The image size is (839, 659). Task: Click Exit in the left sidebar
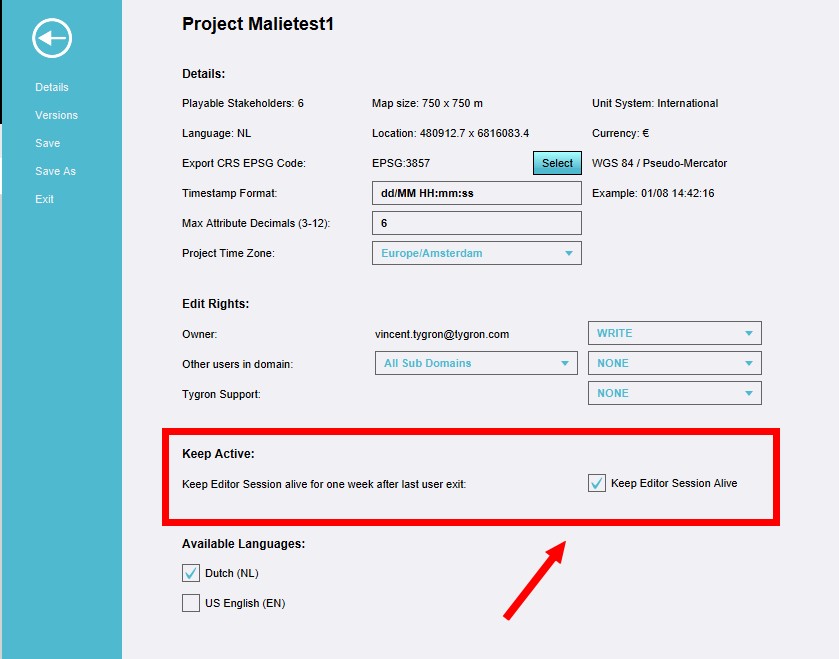(44, 199)
